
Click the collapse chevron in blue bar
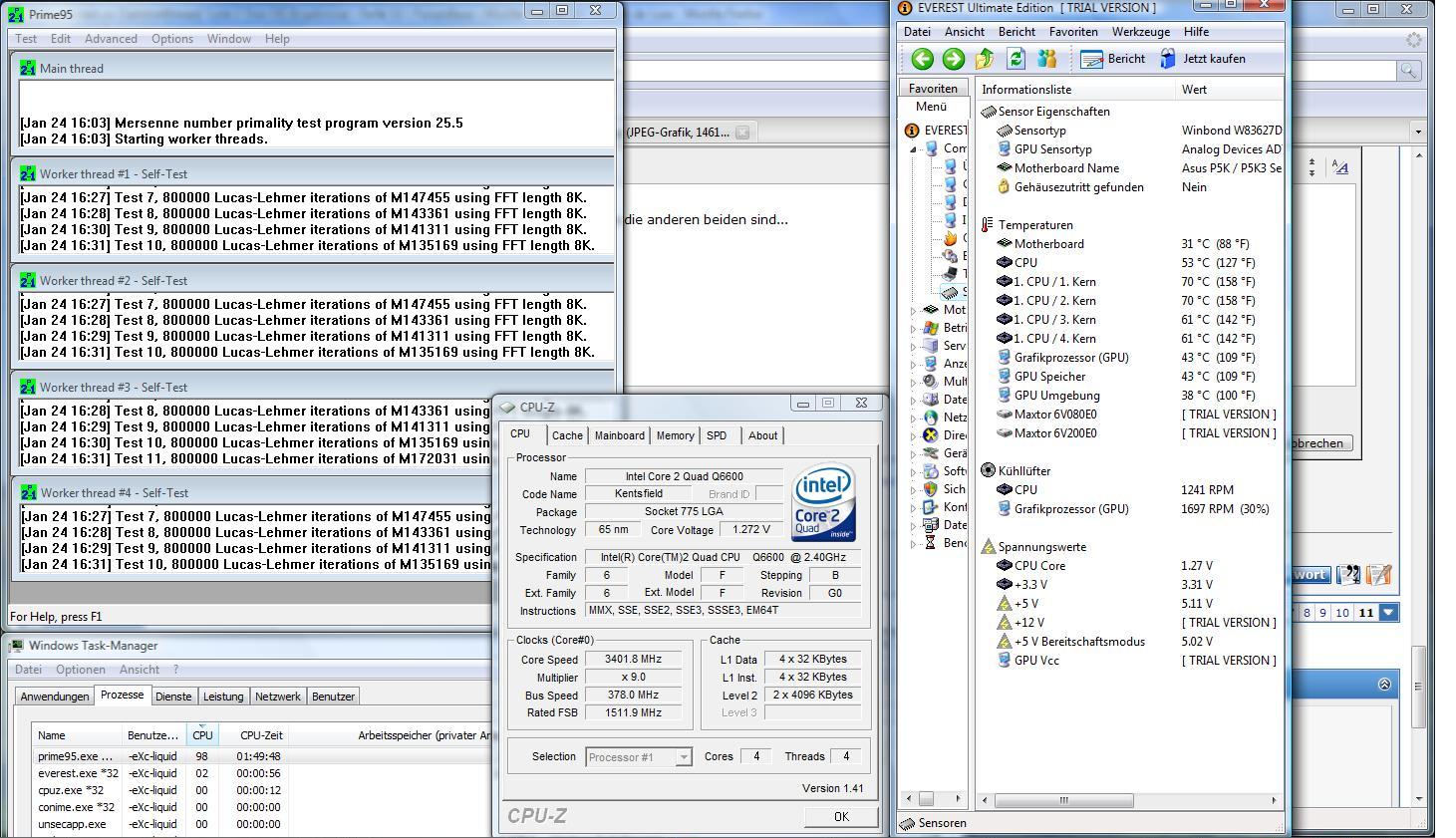[x=1384, y=684]
